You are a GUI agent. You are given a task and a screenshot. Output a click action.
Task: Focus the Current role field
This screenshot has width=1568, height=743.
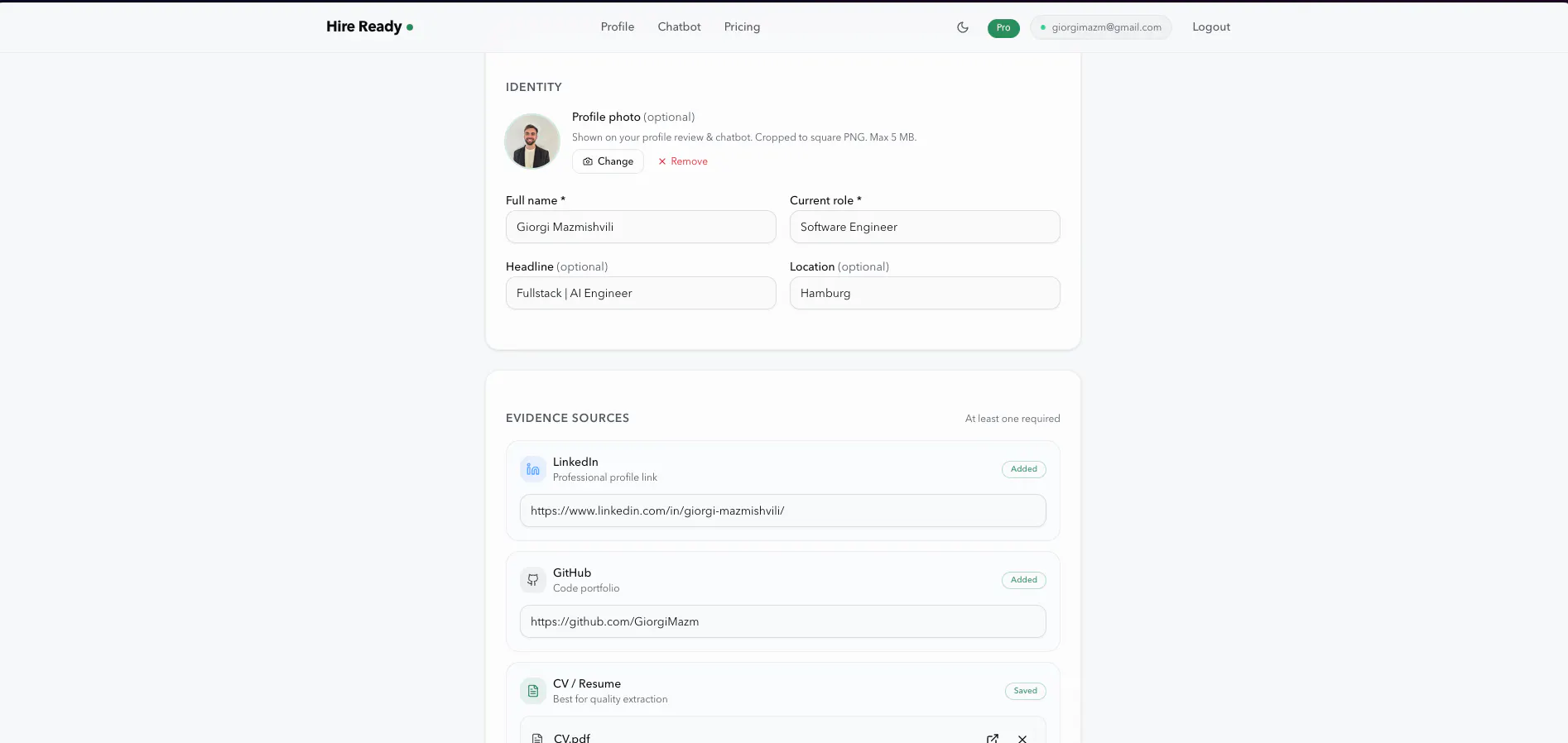pyautogui.click(x=925, y=227)
